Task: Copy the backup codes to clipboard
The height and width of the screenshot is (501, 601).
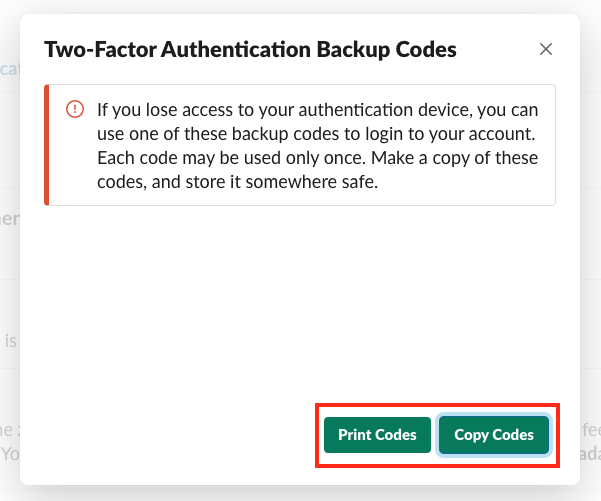Action: click(494, 435)
